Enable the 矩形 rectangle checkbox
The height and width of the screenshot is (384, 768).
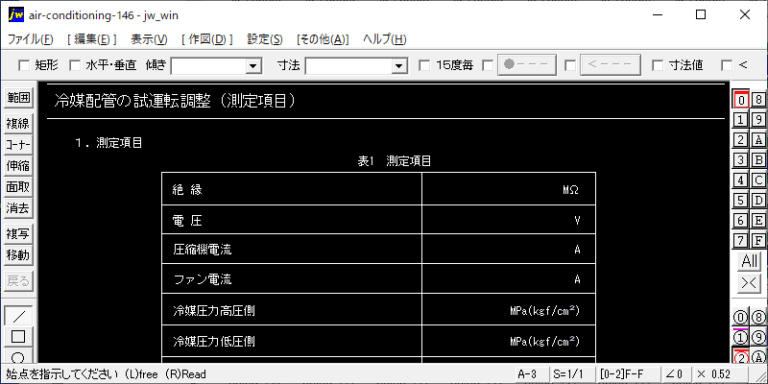(24, 65)
